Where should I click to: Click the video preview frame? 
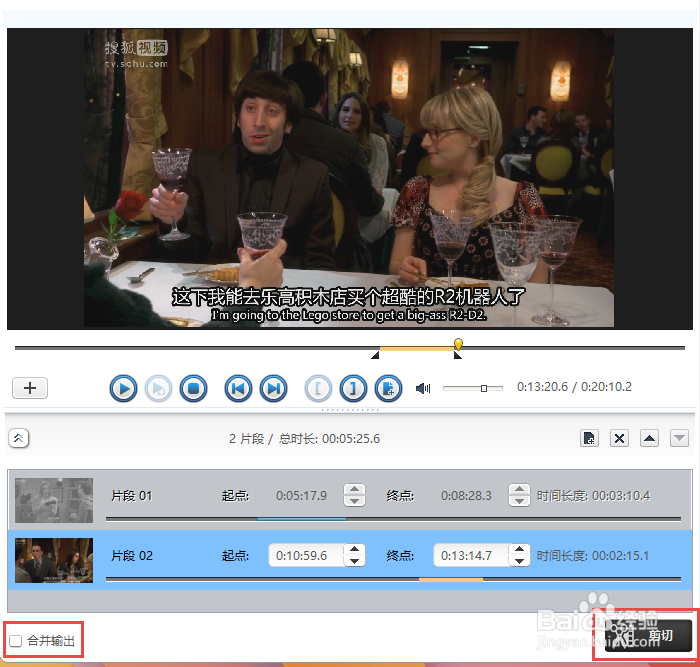(350, 179)
